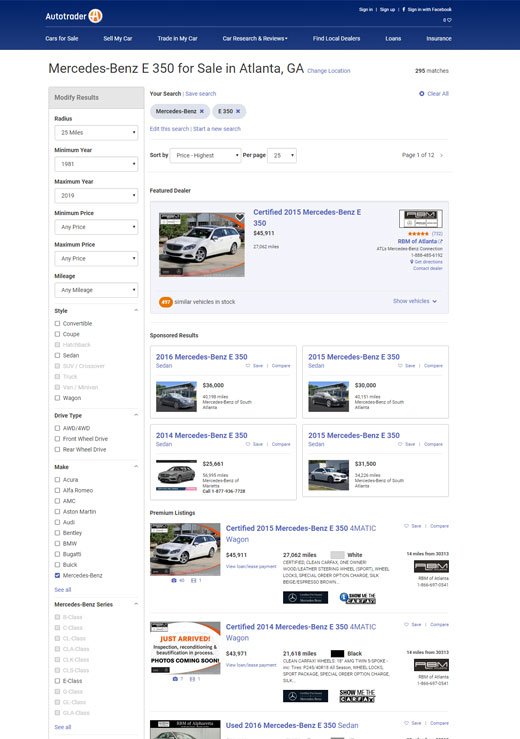Click See all under Make list

pos(63,590)
